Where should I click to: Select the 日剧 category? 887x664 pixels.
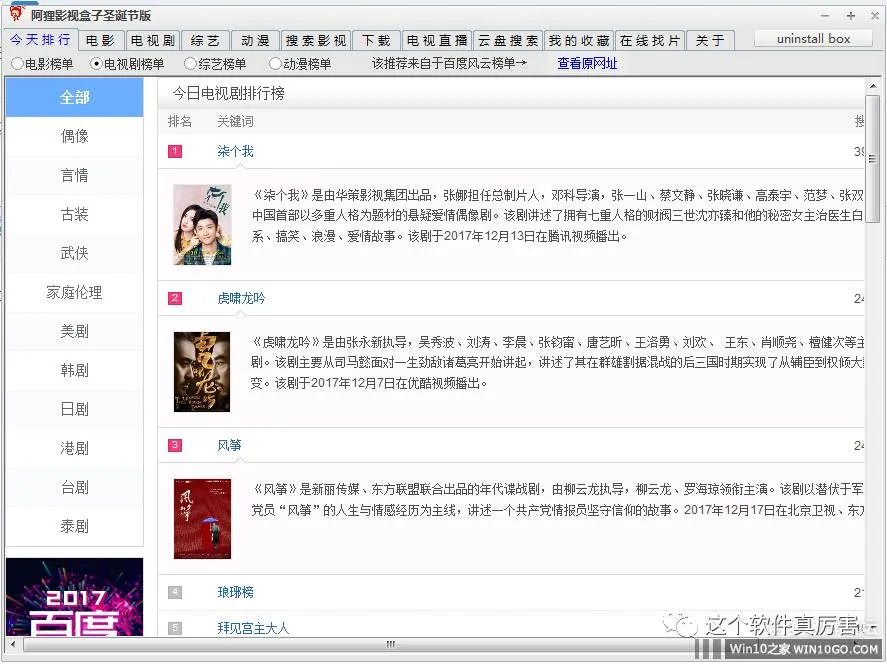click(x=75, y=409)
